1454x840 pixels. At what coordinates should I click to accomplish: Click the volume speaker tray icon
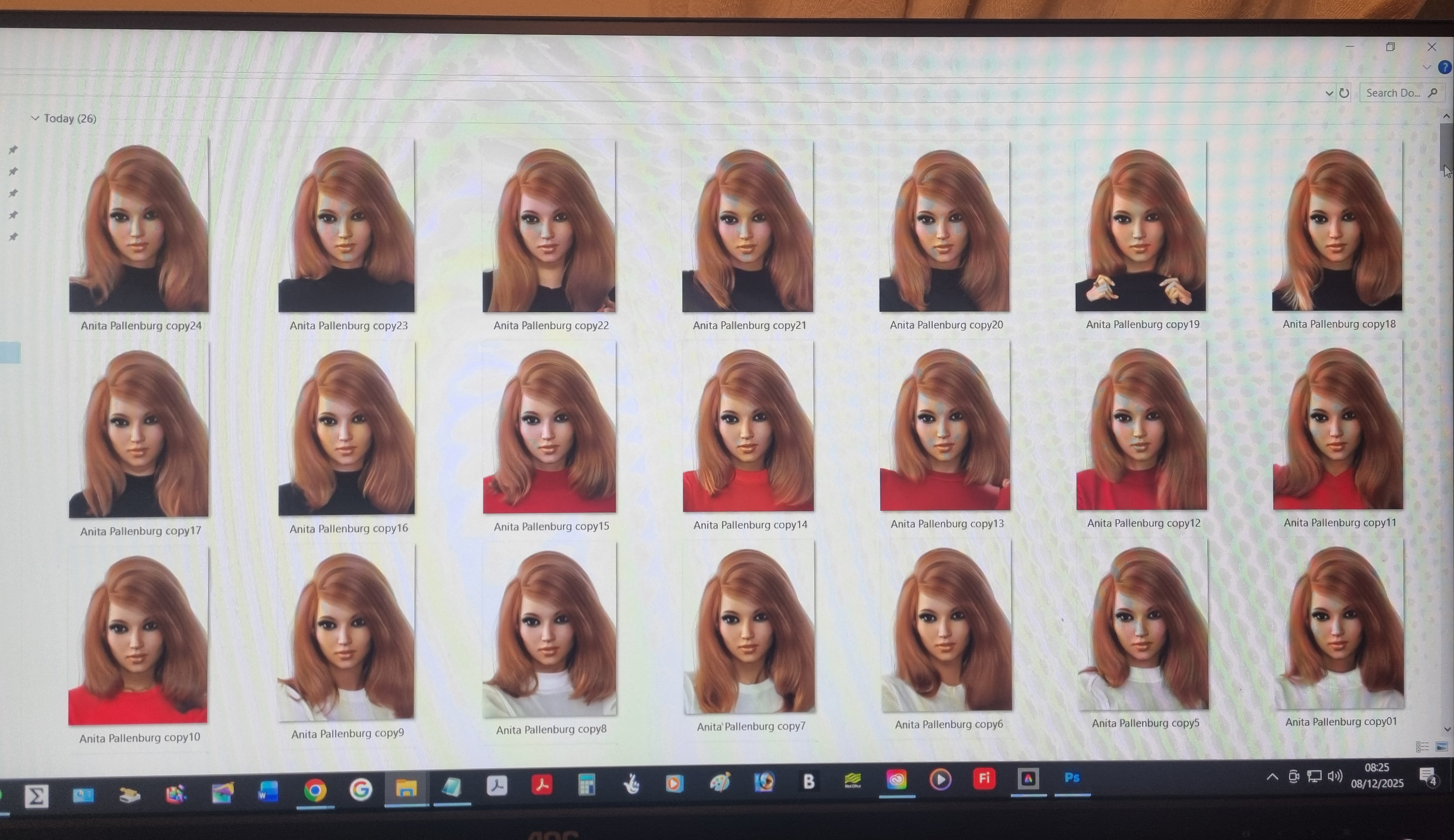point(1335,776)
